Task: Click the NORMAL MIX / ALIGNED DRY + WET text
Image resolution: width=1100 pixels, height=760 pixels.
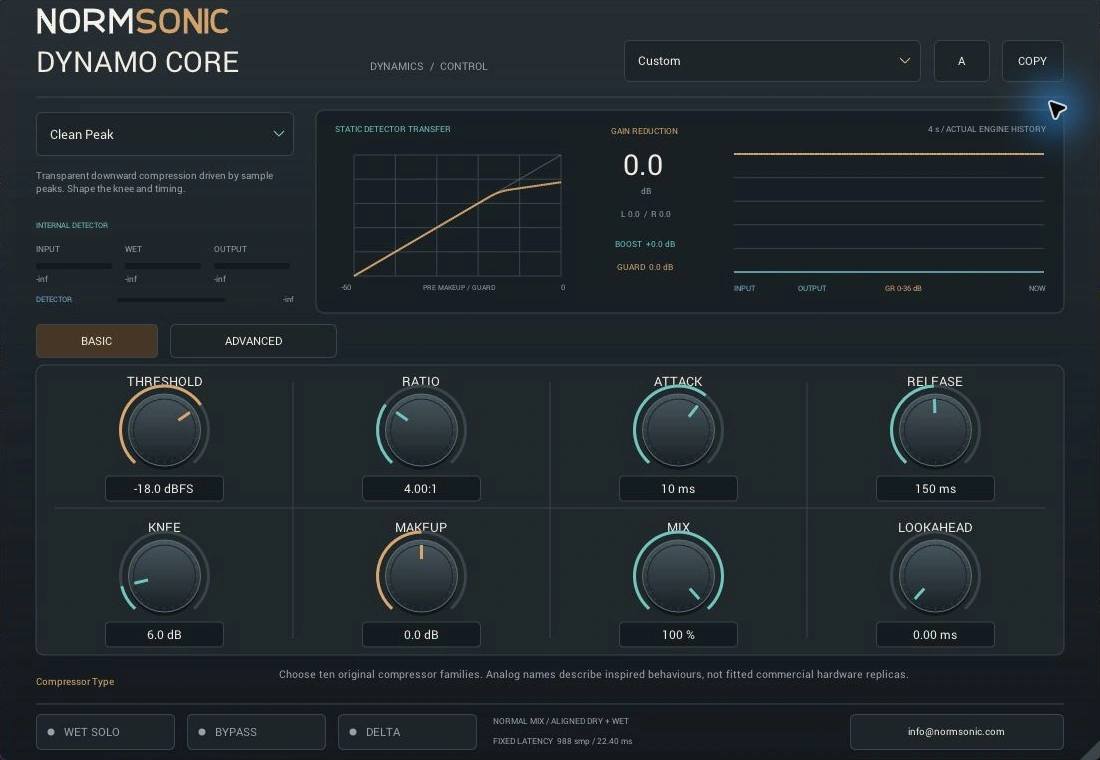Action: [561, 721]
